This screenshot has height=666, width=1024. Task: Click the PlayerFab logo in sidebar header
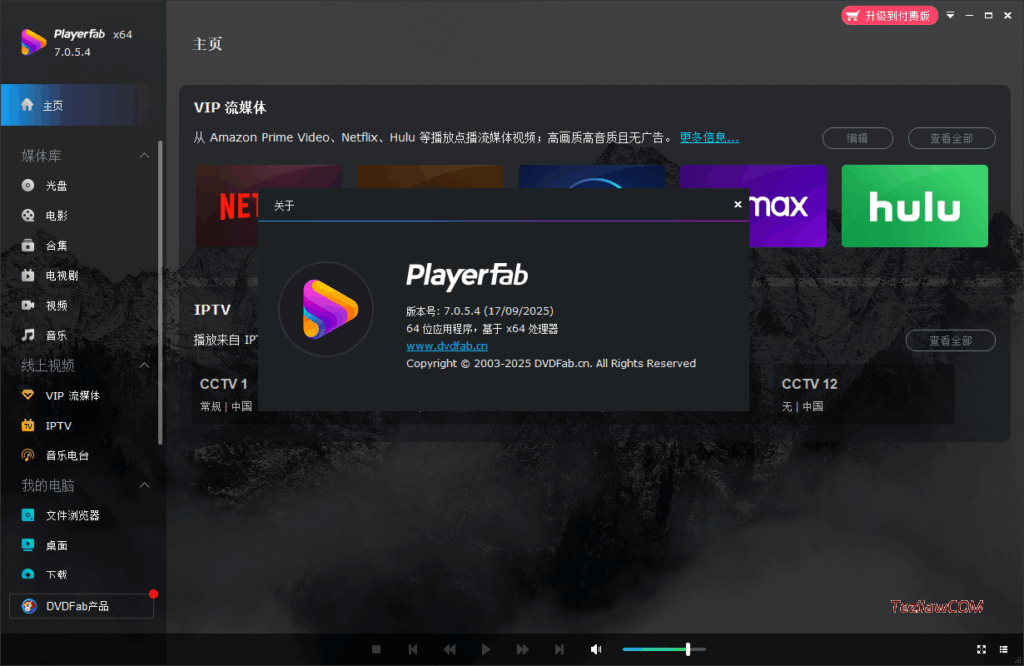33,42
